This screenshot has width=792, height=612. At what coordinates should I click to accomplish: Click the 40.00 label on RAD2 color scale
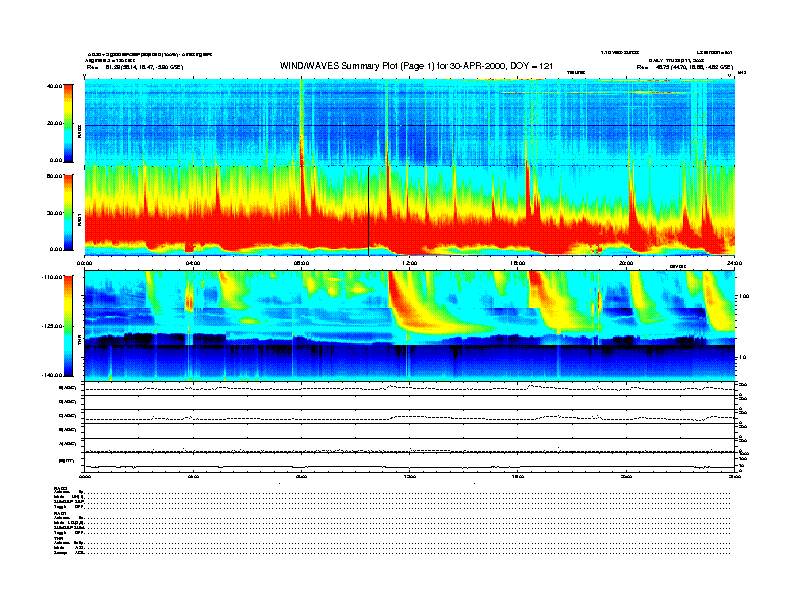click(x=54, y=86)
